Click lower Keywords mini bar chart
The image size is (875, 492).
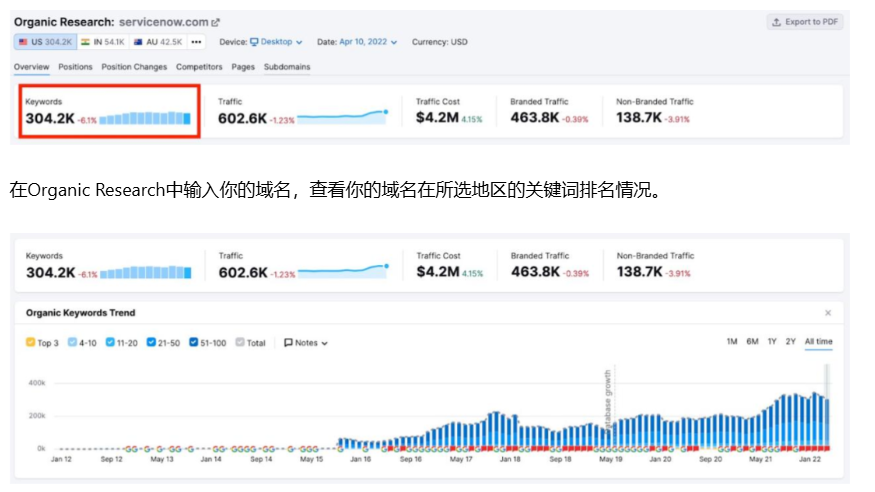click(x=146, y=272)
